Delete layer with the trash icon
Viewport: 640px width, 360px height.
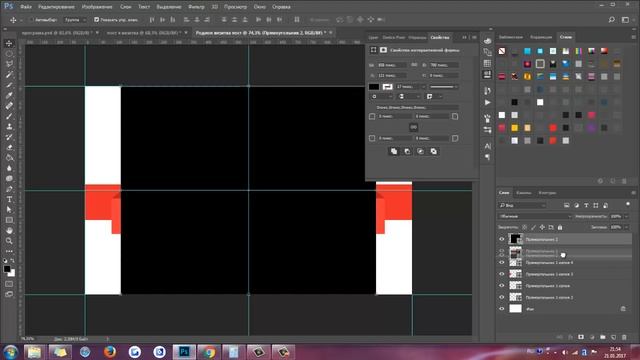(624, 337)
